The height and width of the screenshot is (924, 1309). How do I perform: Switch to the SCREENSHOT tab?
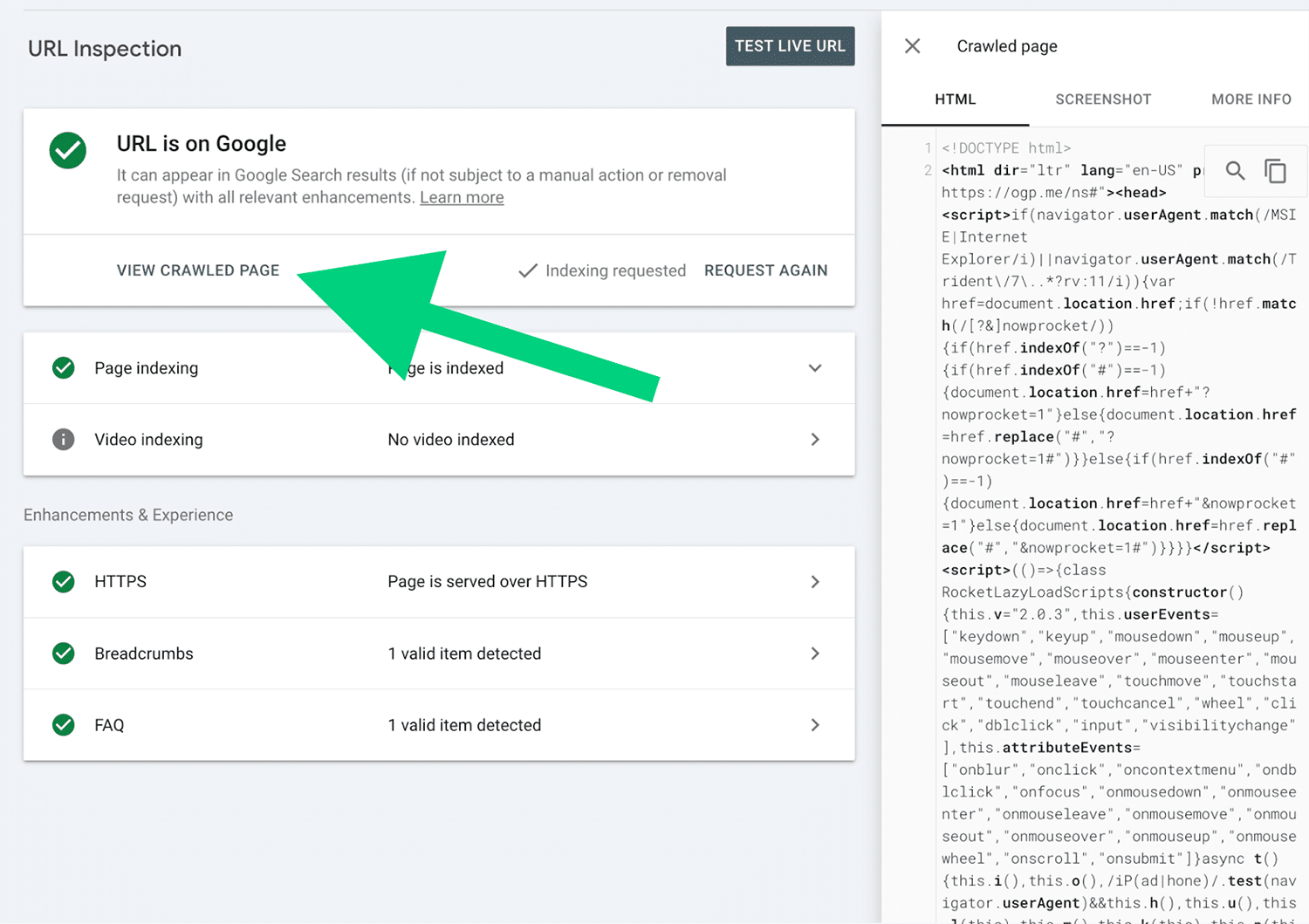point(1103,99)
